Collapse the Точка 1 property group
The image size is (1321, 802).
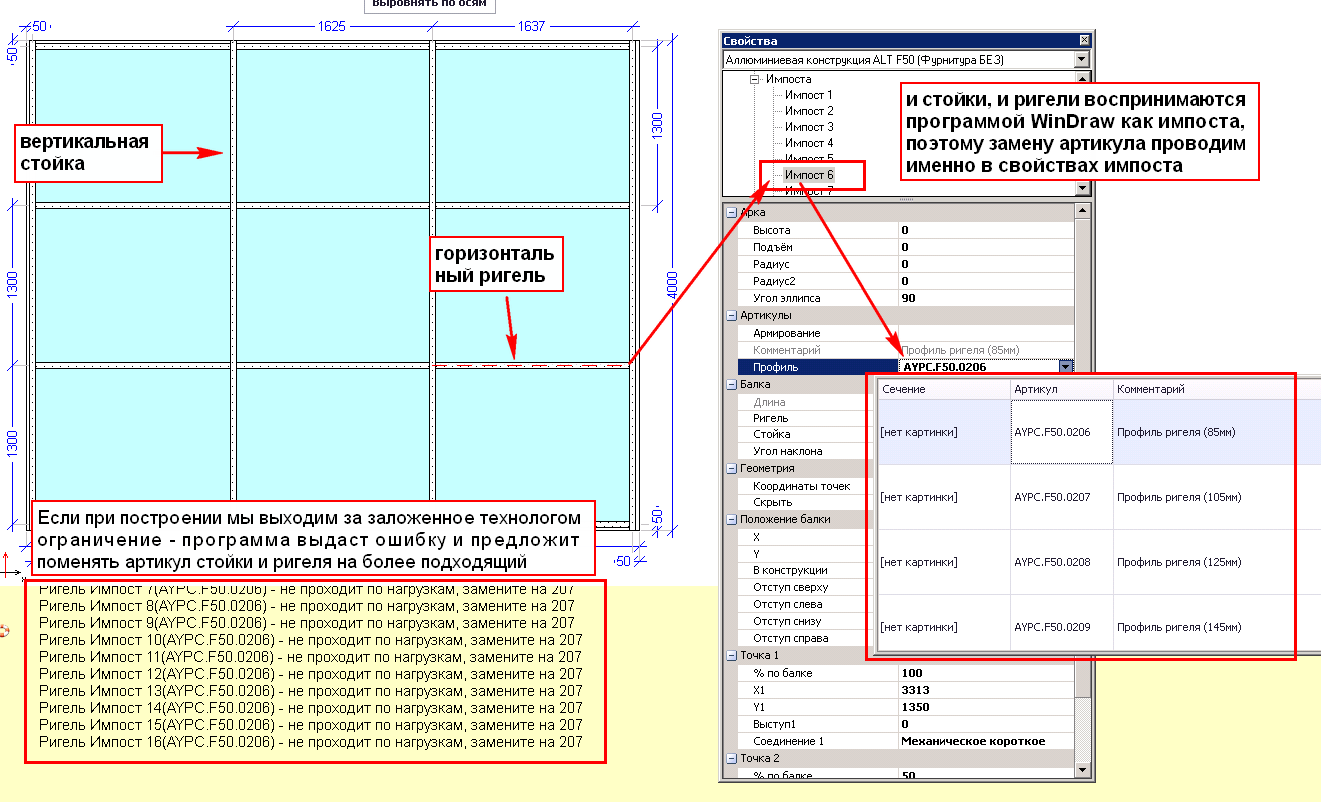pyautogui.click(x=731, y=655)
